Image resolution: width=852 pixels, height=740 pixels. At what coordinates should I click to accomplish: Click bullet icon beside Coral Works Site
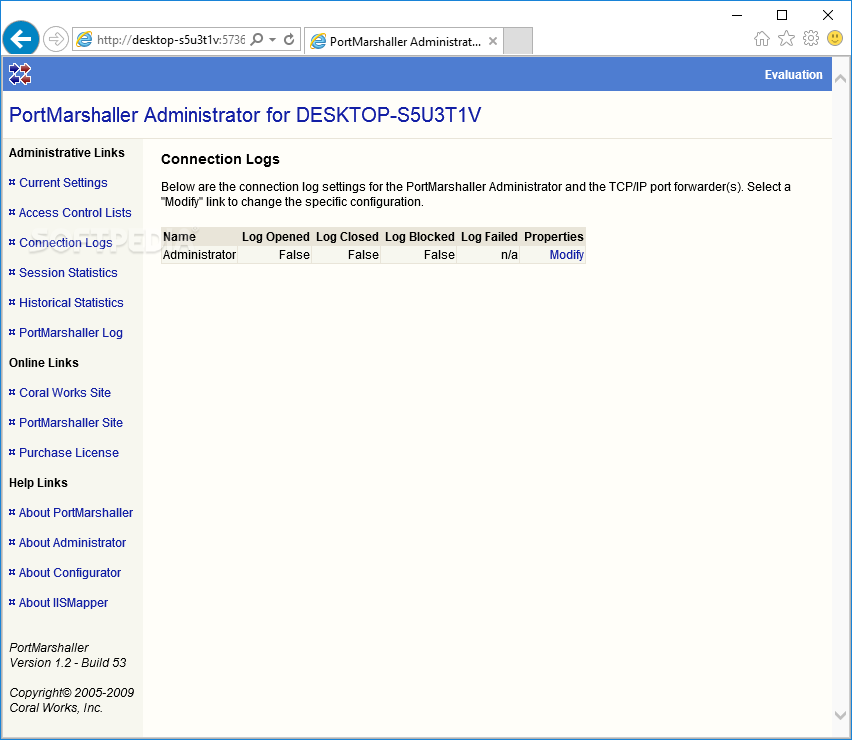tap(12, 392)
